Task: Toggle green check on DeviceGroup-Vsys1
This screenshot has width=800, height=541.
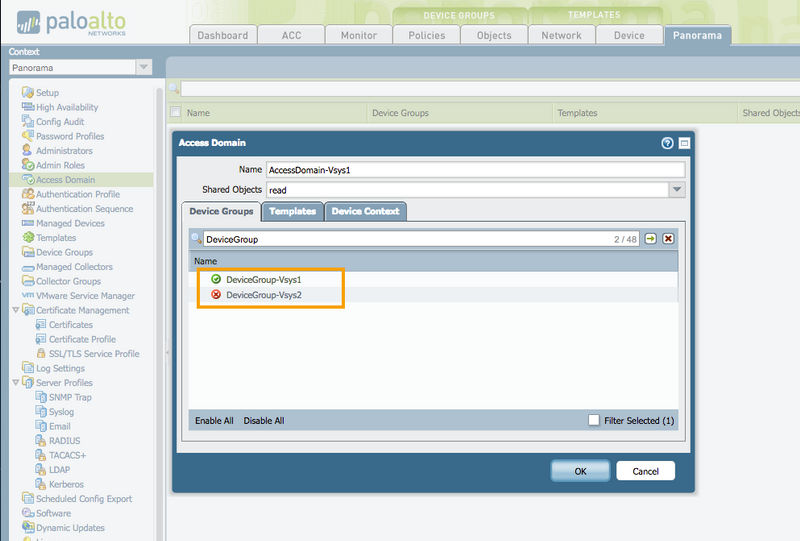Action: click(x=216, y=279)
